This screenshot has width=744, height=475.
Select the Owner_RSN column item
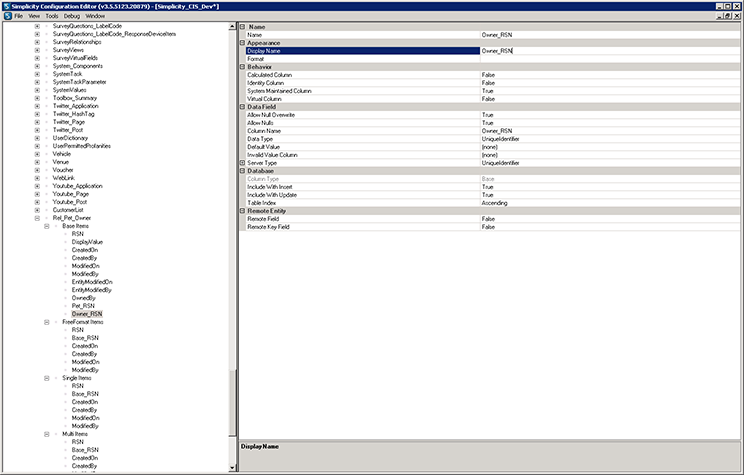tap(87, 314)
